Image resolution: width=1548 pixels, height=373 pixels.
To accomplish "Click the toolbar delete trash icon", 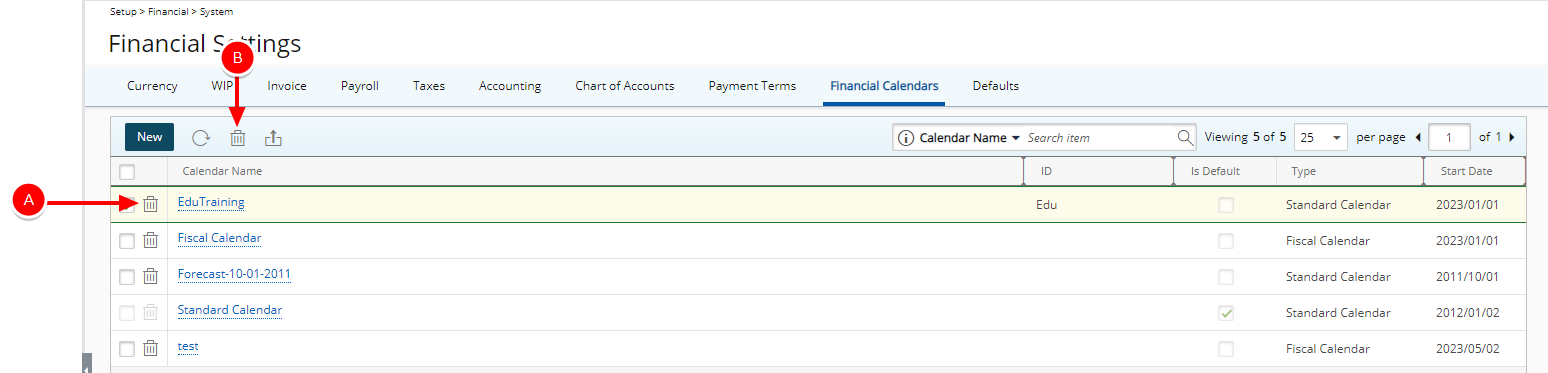I will (238, 138).
